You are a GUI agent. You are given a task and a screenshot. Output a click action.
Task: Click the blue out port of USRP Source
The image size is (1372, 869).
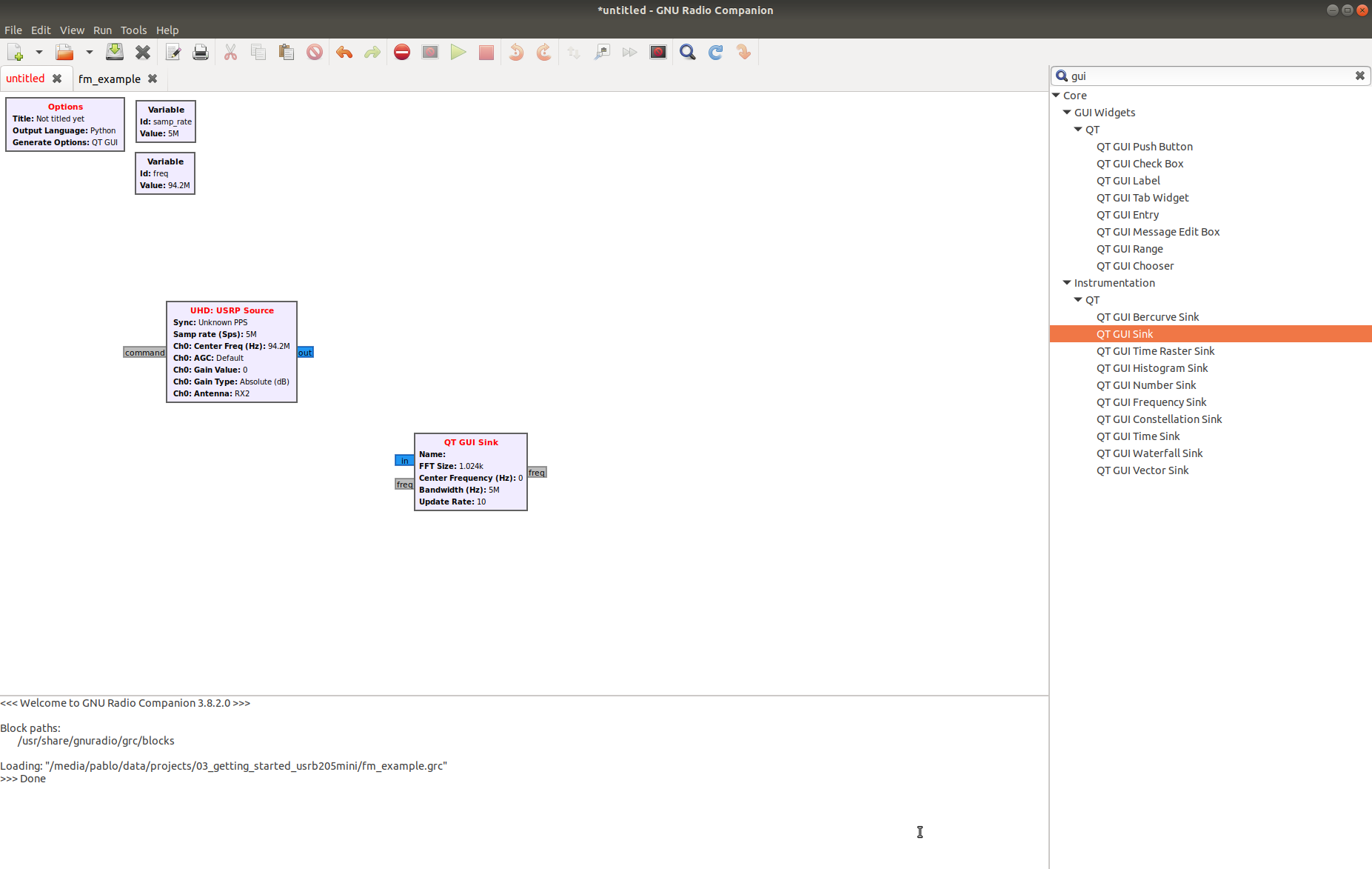pyautogui.click(x=305, y=353)
